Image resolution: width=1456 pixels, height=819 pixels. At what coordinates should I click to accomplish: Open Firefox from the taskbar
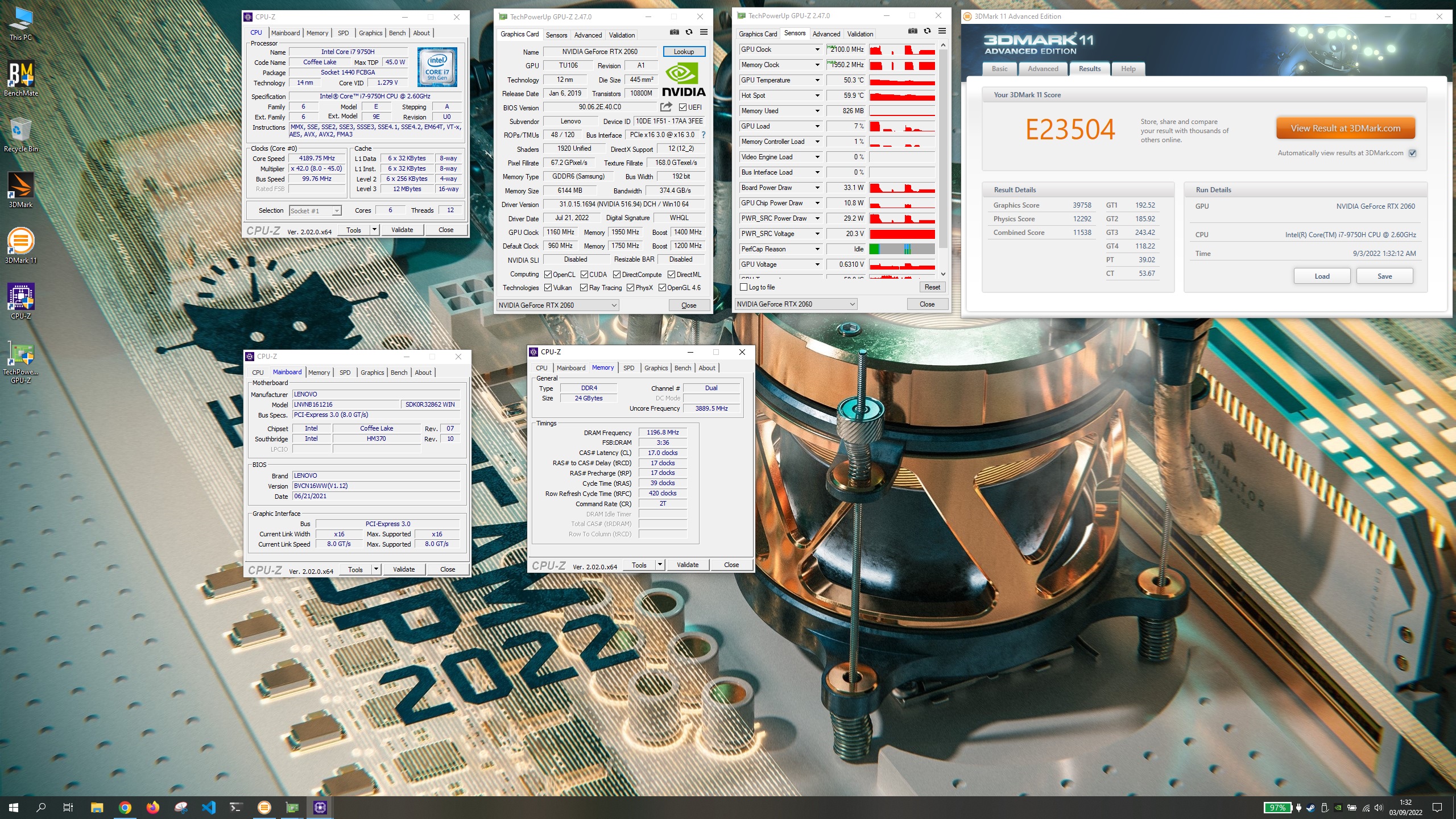point(153,808)
